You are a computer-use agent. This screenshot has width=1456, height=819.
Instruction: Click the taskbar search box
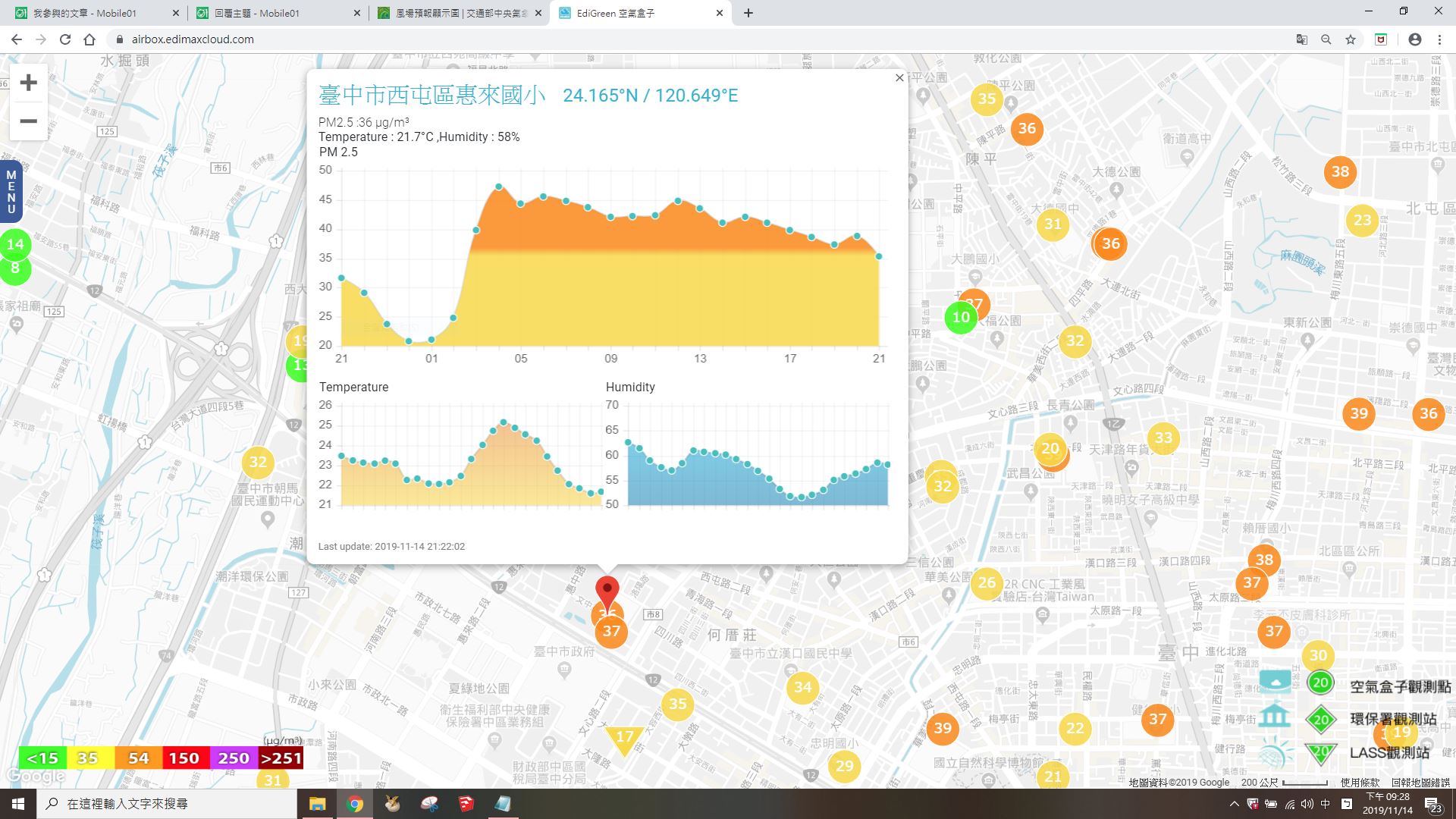(167, 804)
